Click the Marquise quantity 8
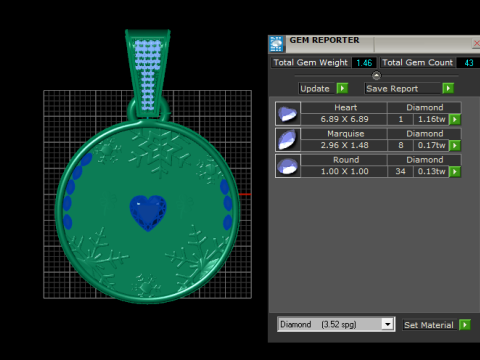 coord(400,145)
